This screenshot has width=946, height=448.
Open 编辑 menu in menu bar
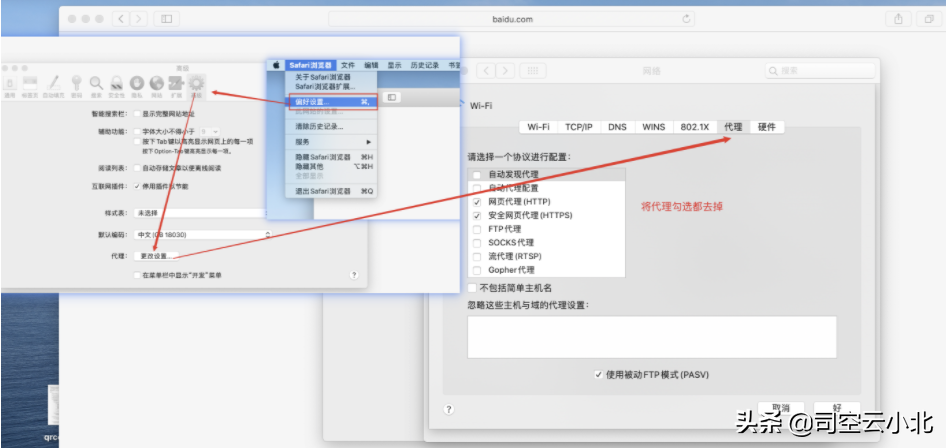point(371,65)
